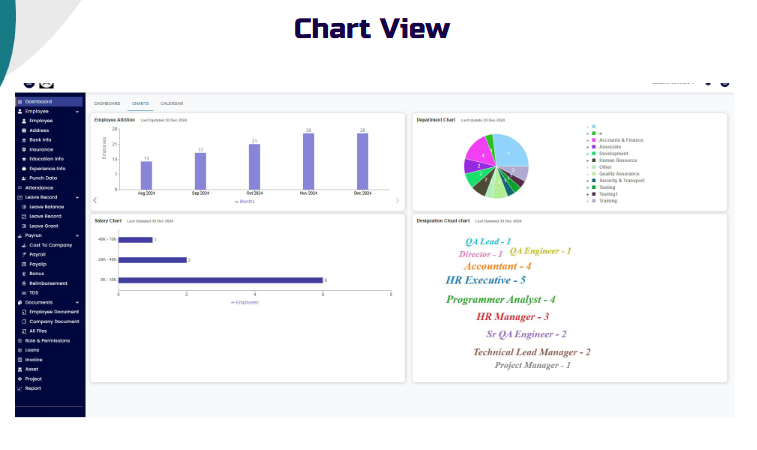Open Role & Permissions in the sidebar
The width and height of the screenshot is (757, 450).
[47, 340]
